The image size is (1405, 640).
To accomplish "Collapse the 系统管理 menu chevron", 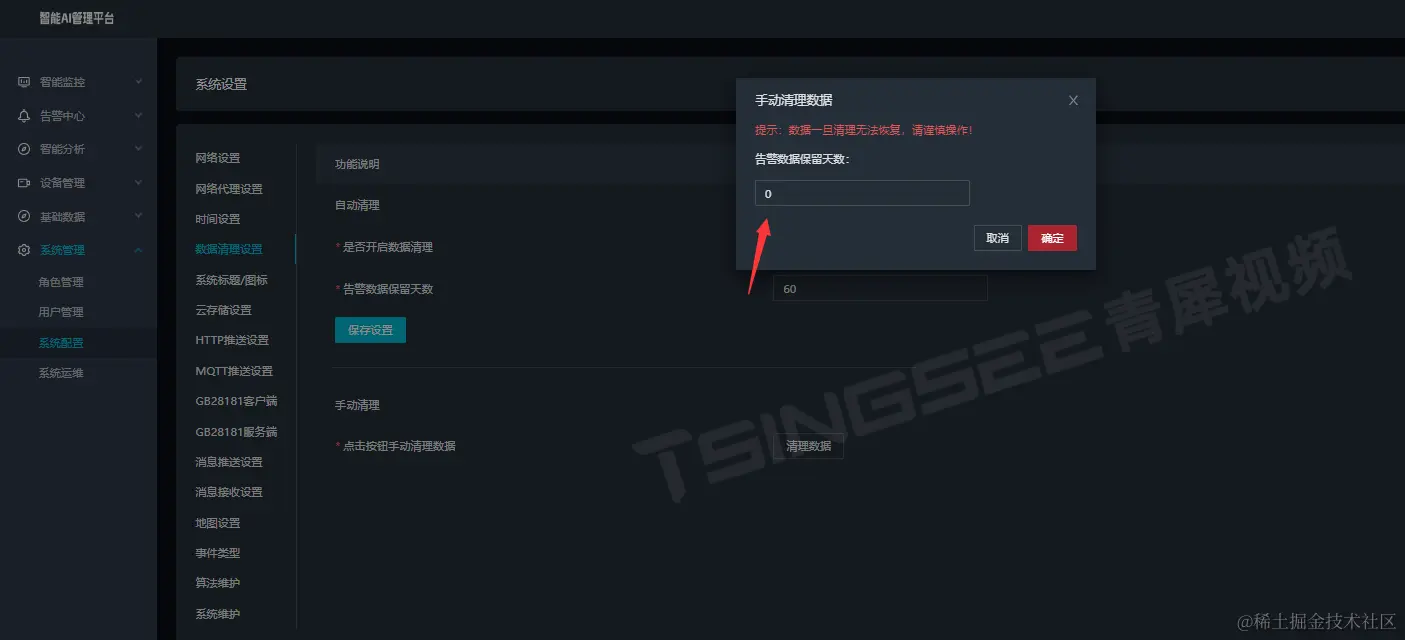I will pyautogui.click(x=138, y=250).
